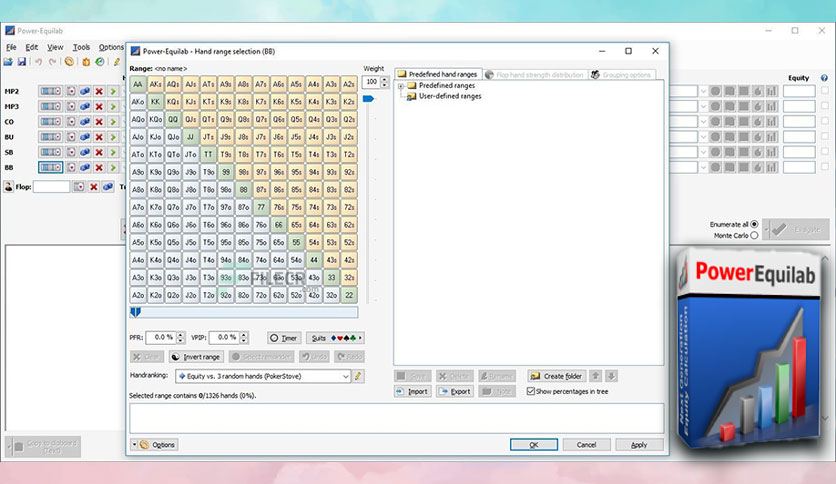Click card selector icon beside Flop field
The height and width of the screenshot is (484, 836).
click(x=79, y=187)
